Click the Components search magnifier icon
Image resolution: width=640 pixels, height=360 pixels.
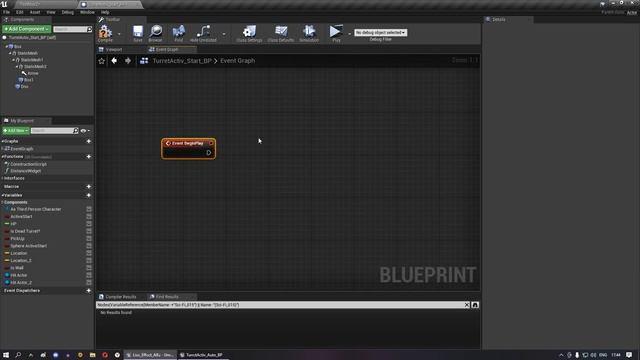tap(89, 29)
